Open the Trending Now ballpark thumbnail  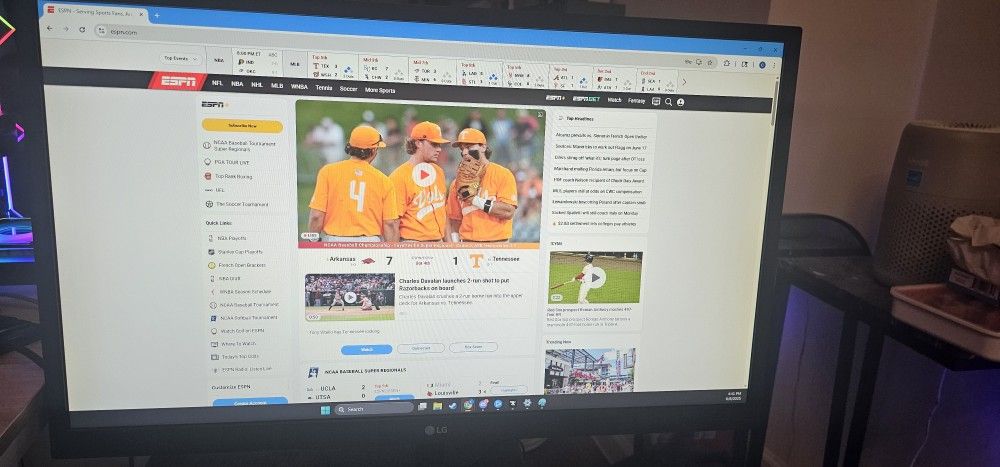tap(590, 370)
